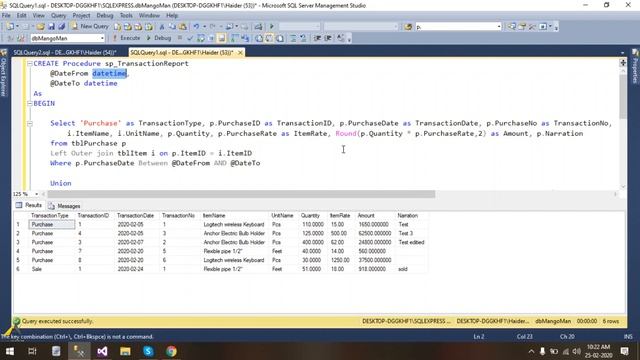Click the Toolbox toolbar icon
The image size is (640, 360).
tap(532, 27)
